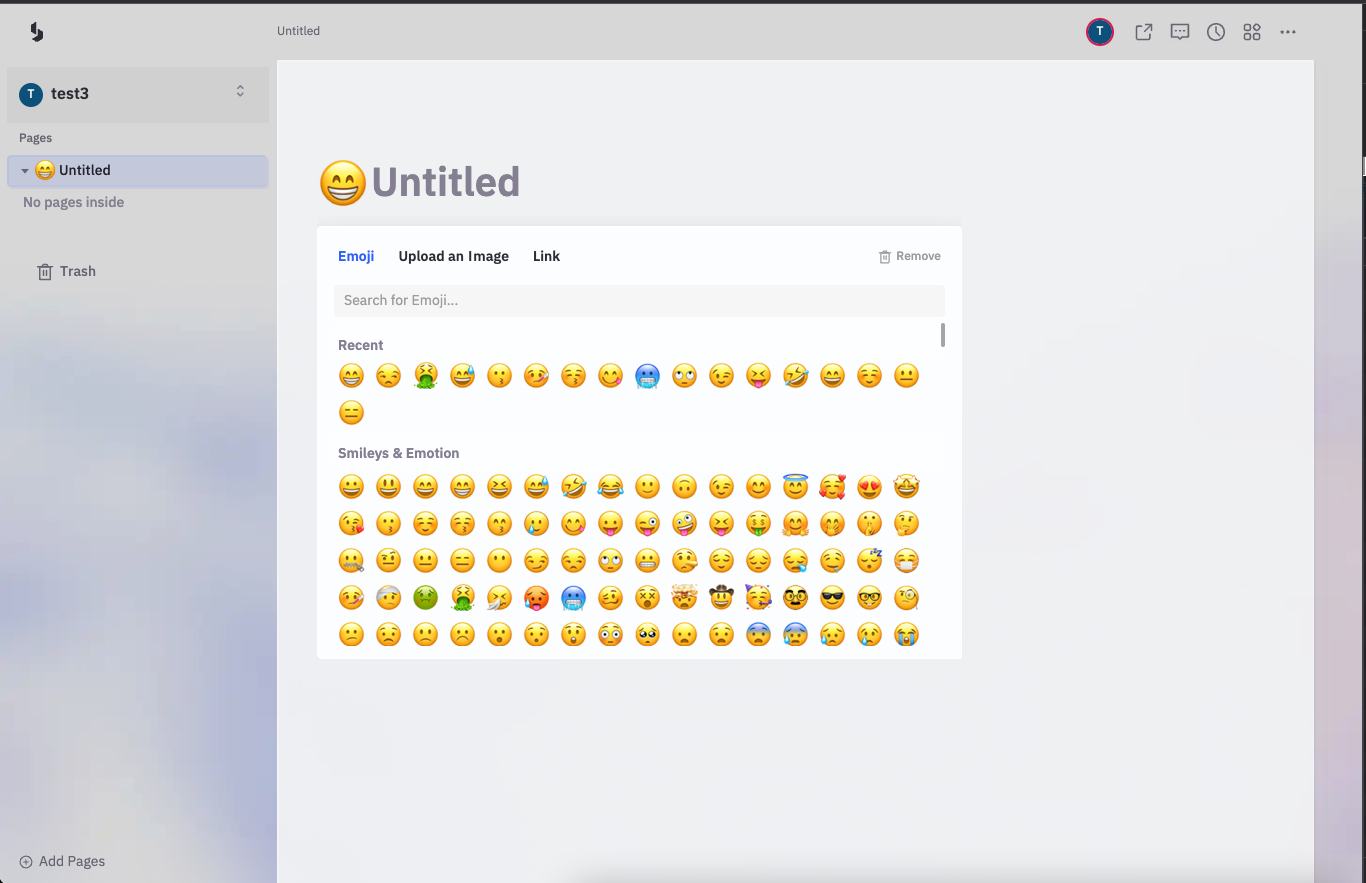Open the comments panel
Image resolution: width=1366 pixels, height=883 pixels.
(x=1179, y=31)
